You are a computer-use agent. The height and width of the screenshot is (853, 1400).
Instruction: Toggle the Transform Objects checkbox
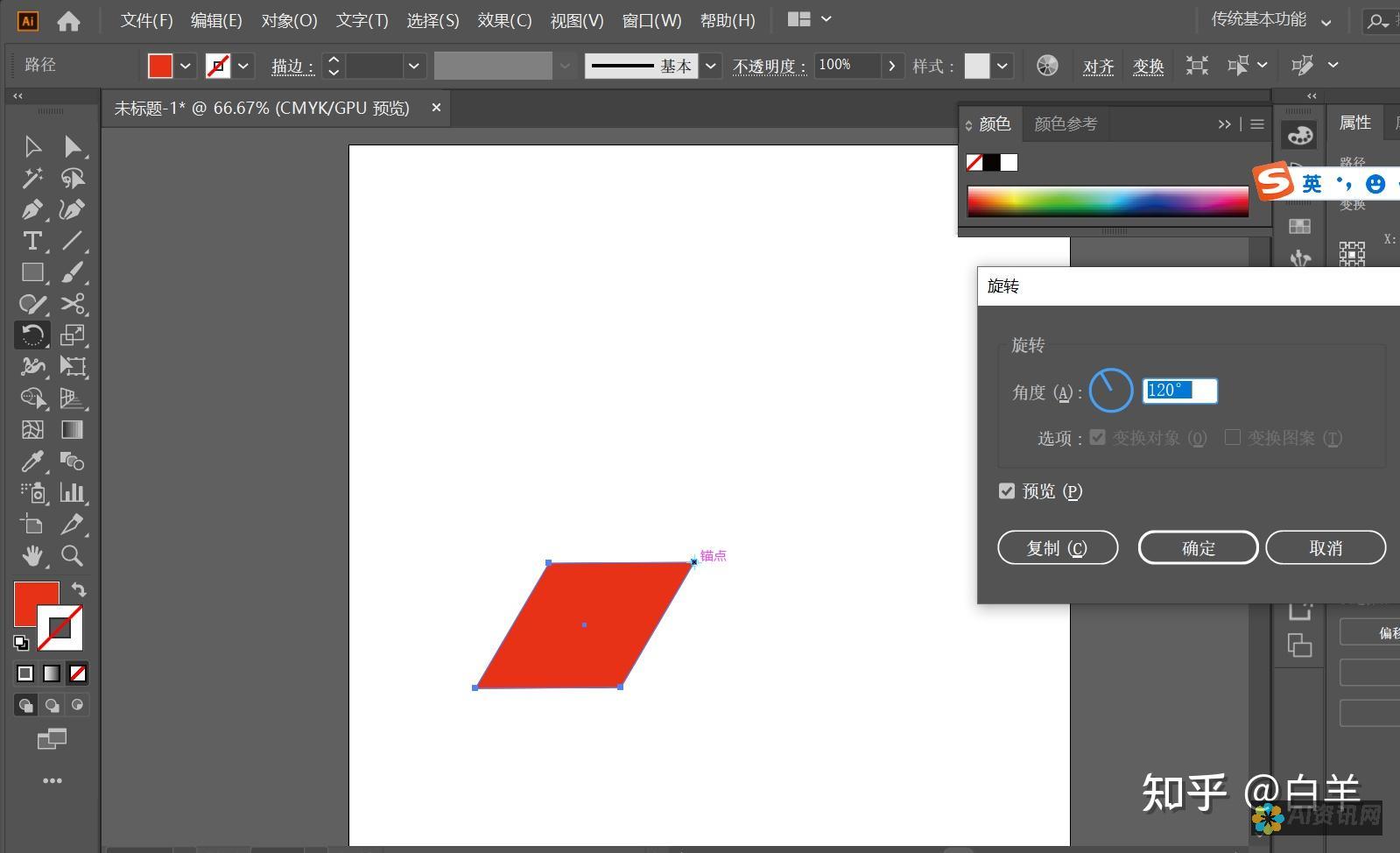pos(1097,437)
